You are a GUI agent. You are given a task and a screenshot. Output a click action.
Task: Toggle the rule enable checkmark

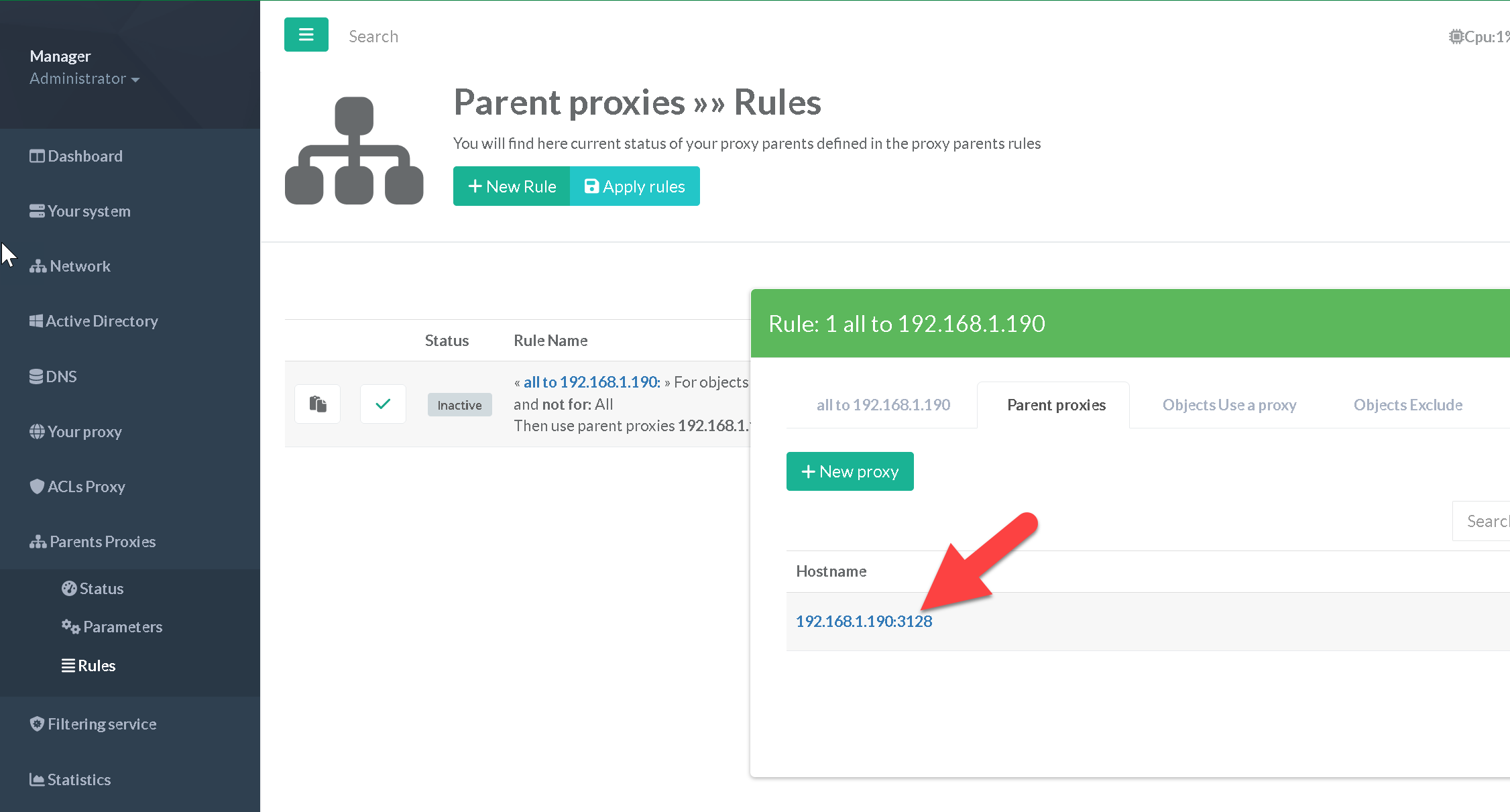click(x=383, y=404)
